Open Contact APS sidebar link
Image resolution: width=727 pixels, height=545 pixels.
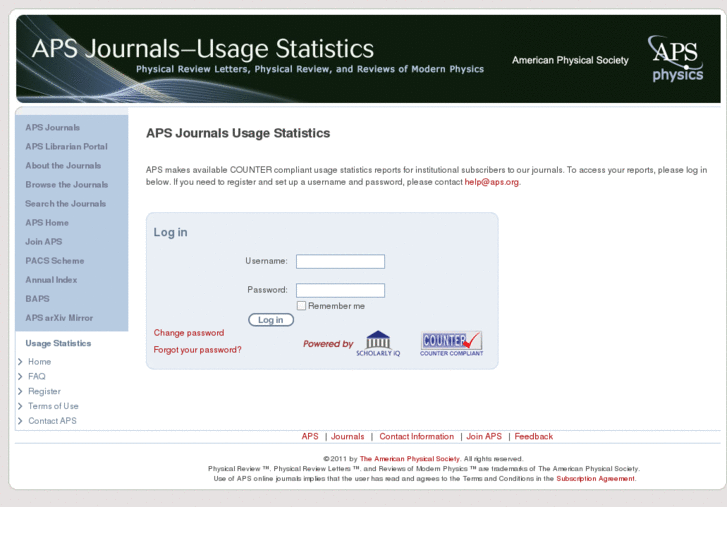click(x=52, y=421)
